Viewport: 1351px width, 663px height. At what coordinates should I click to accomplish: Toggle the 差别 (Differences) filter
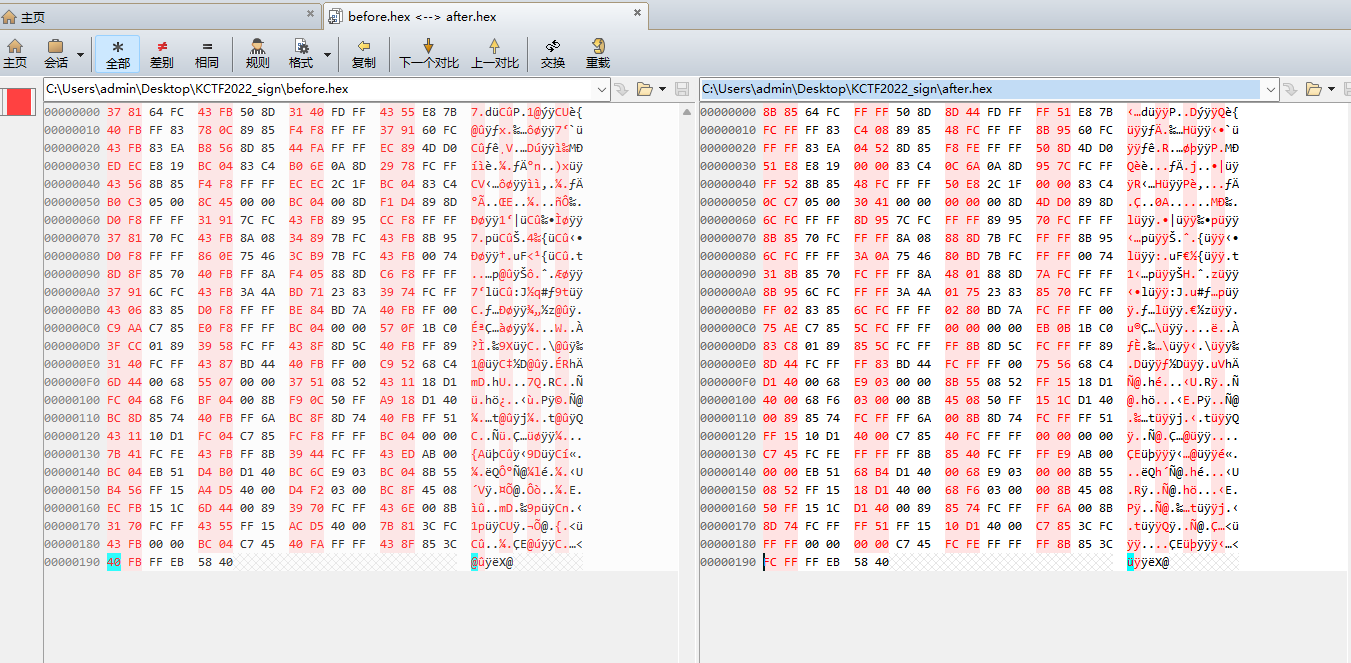pos(162,54)
